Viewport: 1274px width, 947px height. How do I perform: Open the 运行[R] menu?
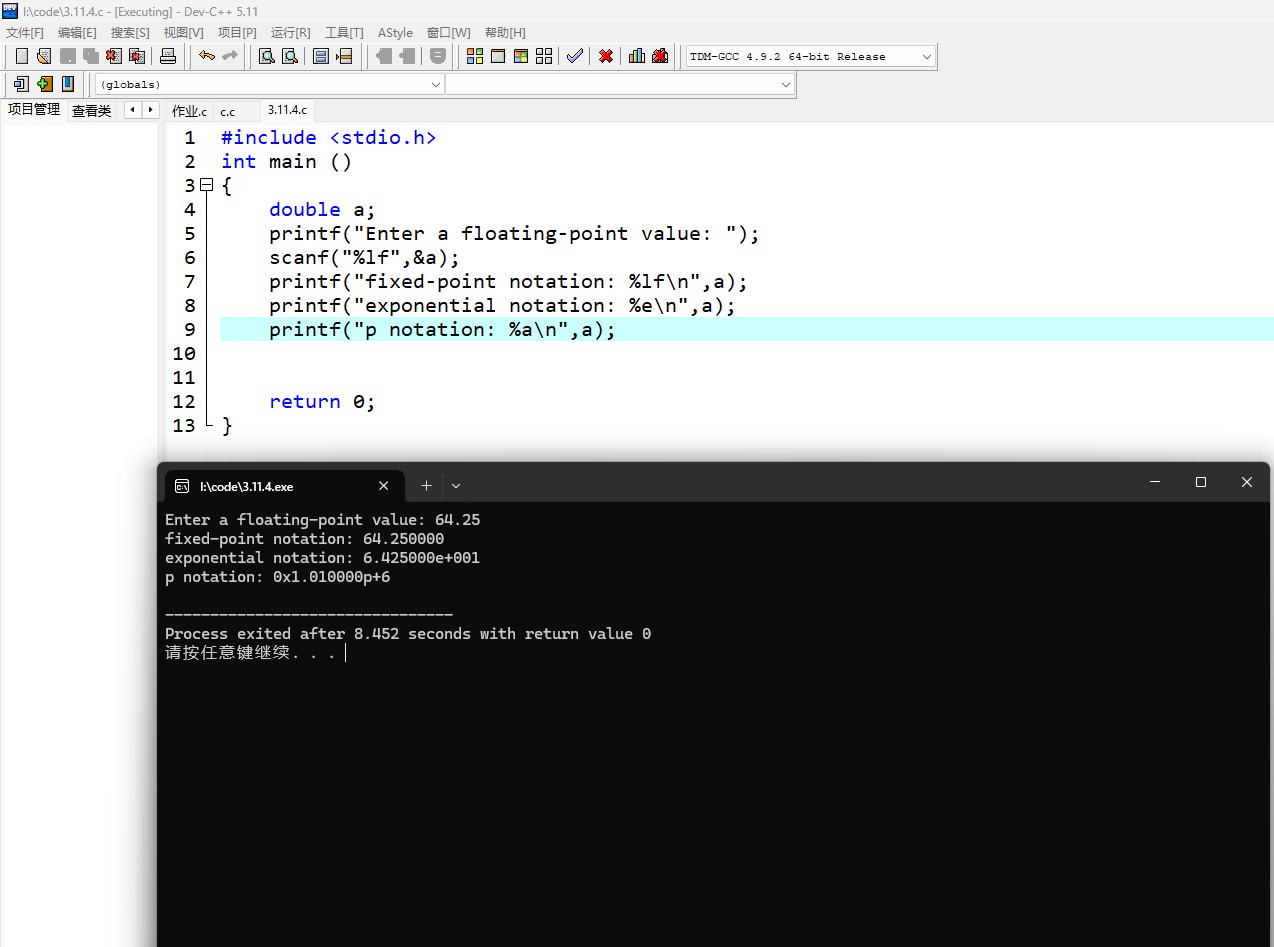click(x=290, y=33)
